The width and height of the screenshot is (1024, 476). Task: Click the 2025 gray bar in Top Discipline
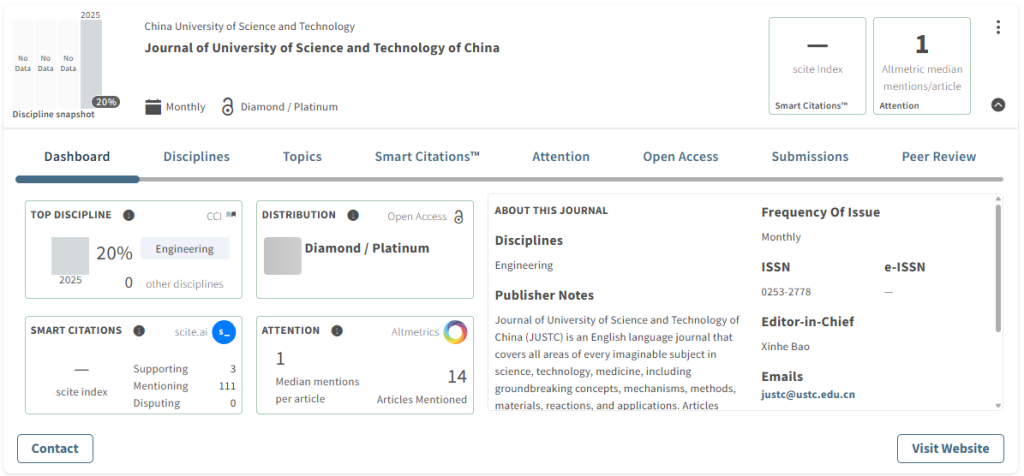(x=71, y=255)
